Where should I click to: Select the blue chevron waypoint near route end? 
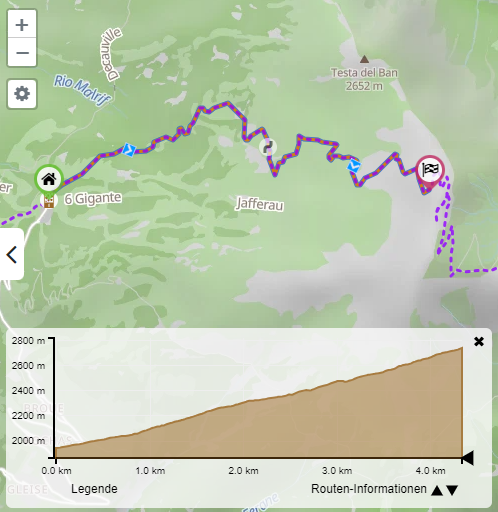[x=354, y=166]
